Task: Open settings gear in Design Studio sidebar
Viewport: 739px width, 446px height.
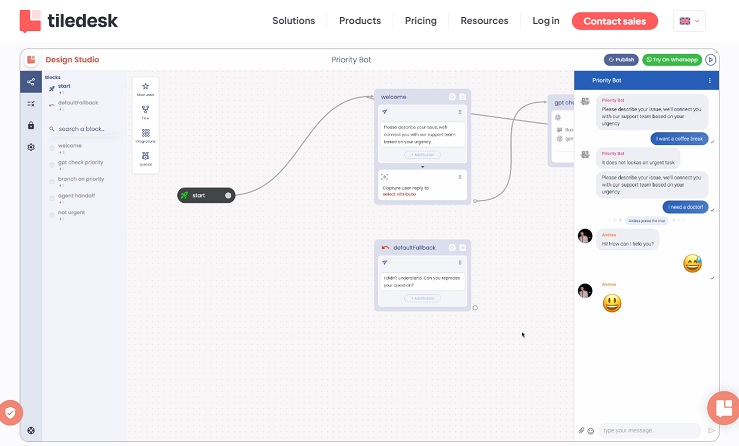Action: (31, 147)
